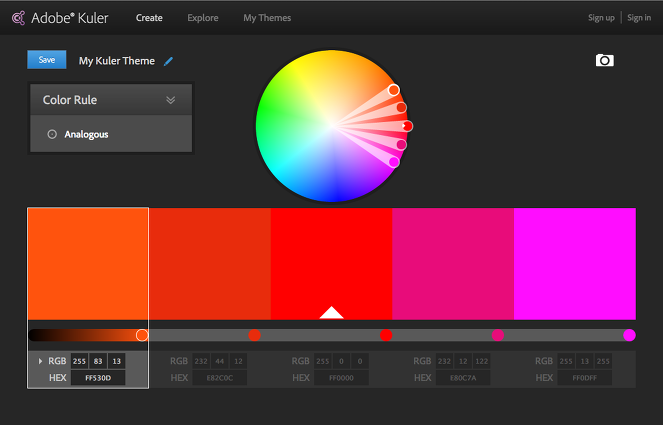Open the My Themes tab
Viewport: 663px width, 425px height.
(x=267, y=18)
